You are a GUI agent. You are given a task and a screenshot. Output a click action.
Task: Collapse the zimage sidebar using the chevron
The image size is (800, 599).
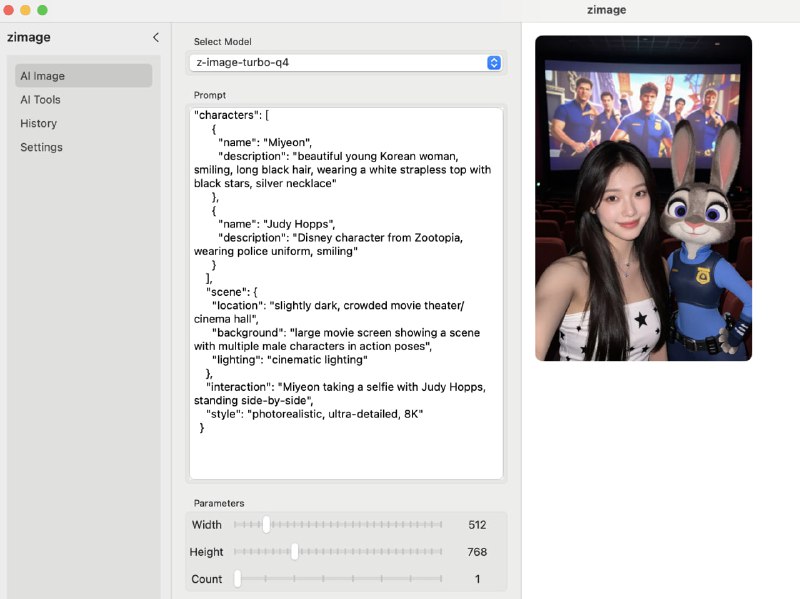pyautogui.click(x=155, y=37)
